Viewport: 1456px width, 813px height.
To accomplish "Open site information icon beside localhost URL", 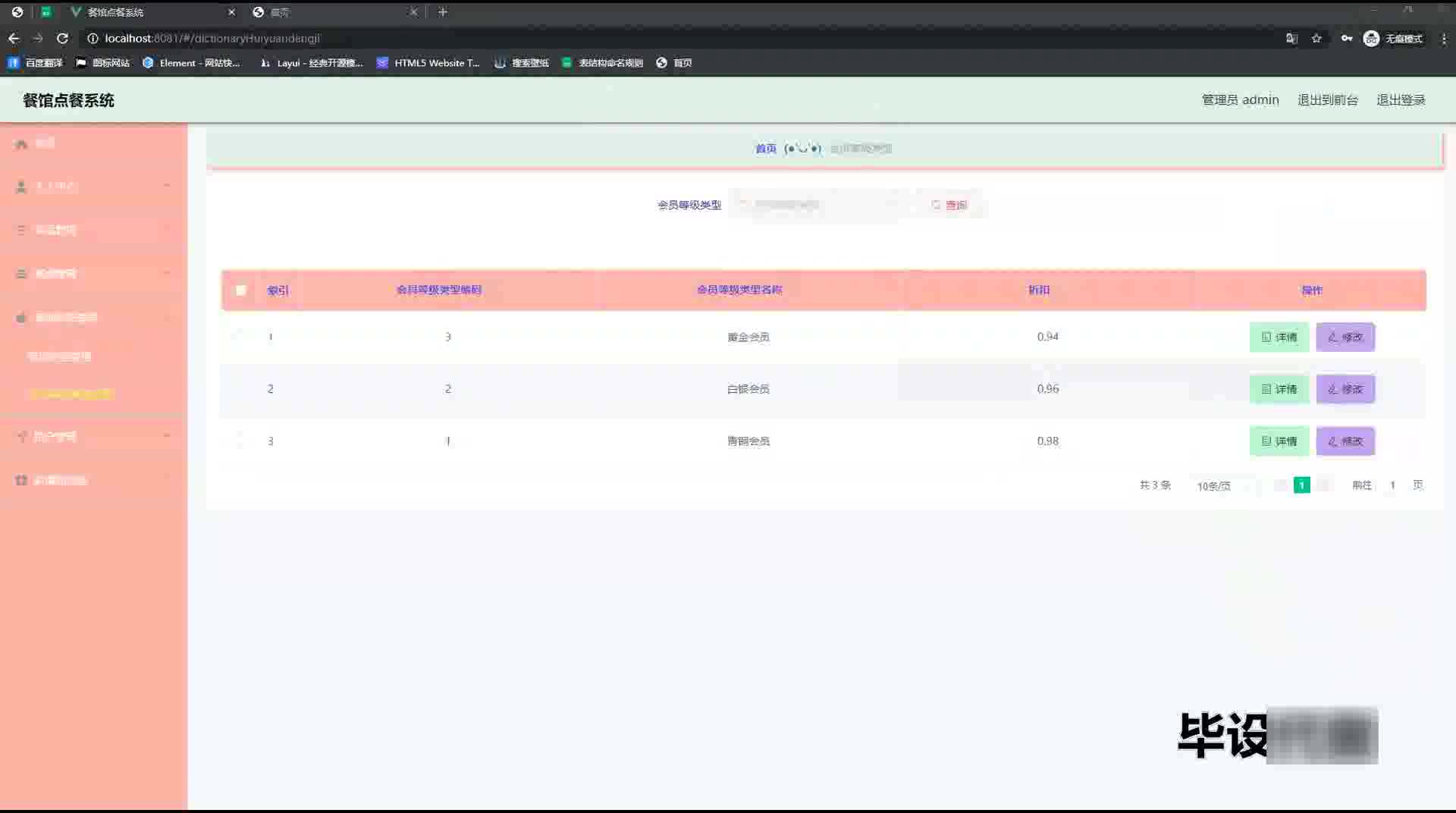I will pyautogui.click(x=93, y=38).
